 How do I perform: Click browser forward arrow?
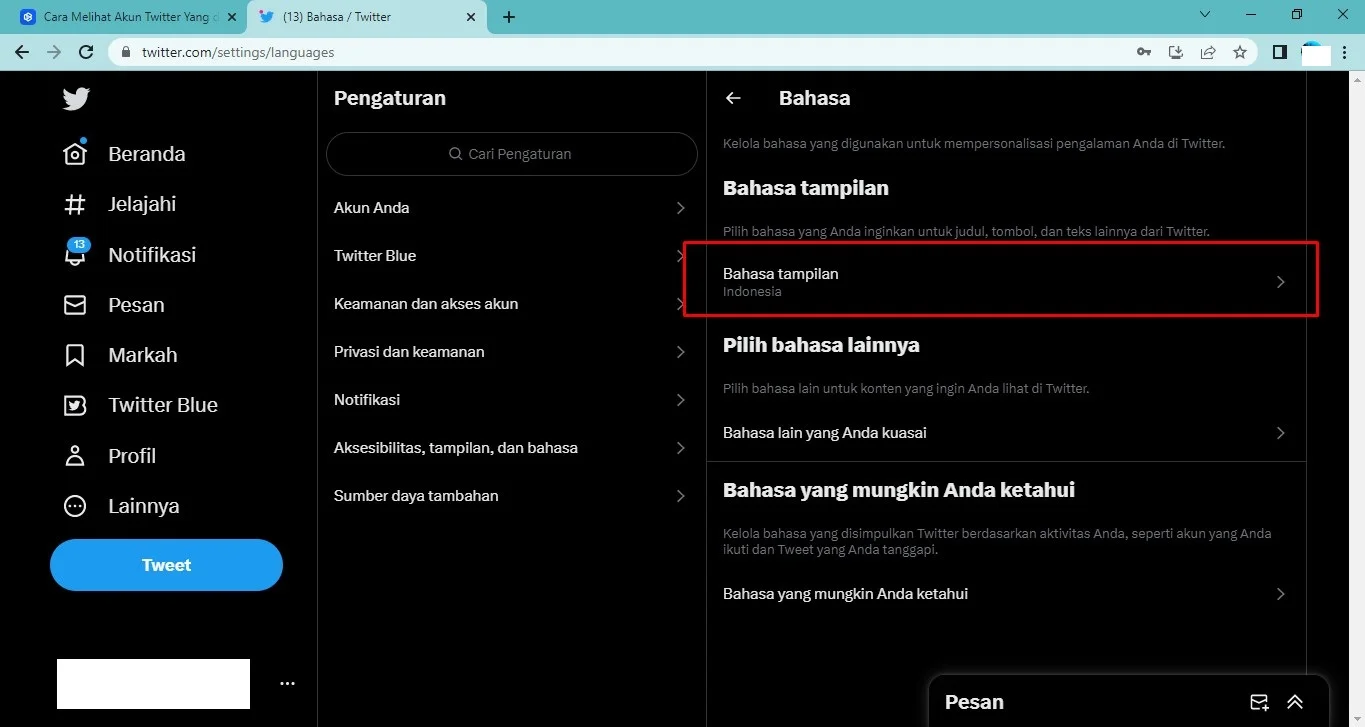[54, 52]
